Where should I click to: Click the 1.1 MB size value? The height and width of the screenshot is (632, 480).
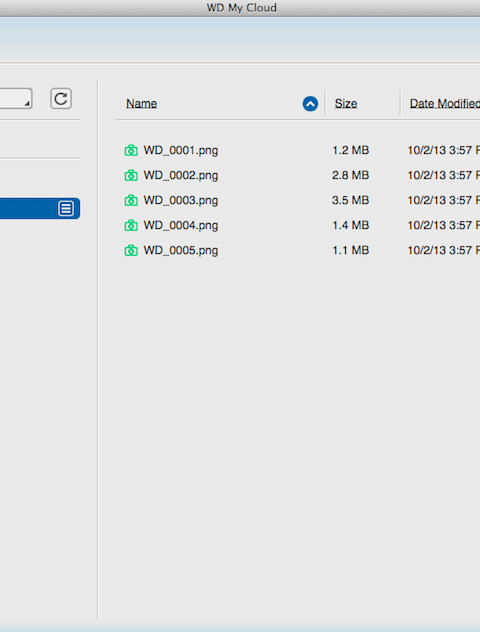[x=350, y=250]
